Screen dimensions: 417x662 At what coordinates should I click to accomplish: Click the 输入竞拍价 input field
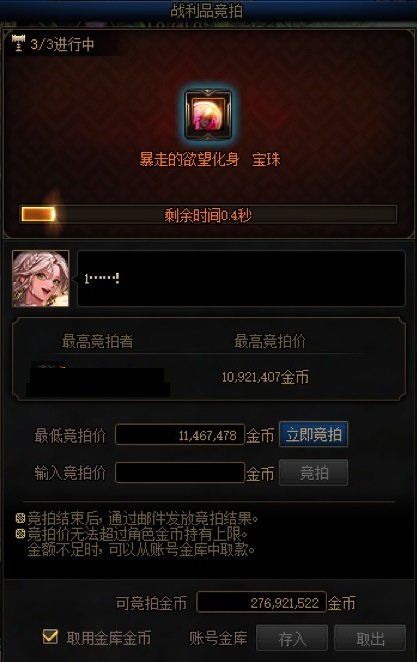point(180,473)
